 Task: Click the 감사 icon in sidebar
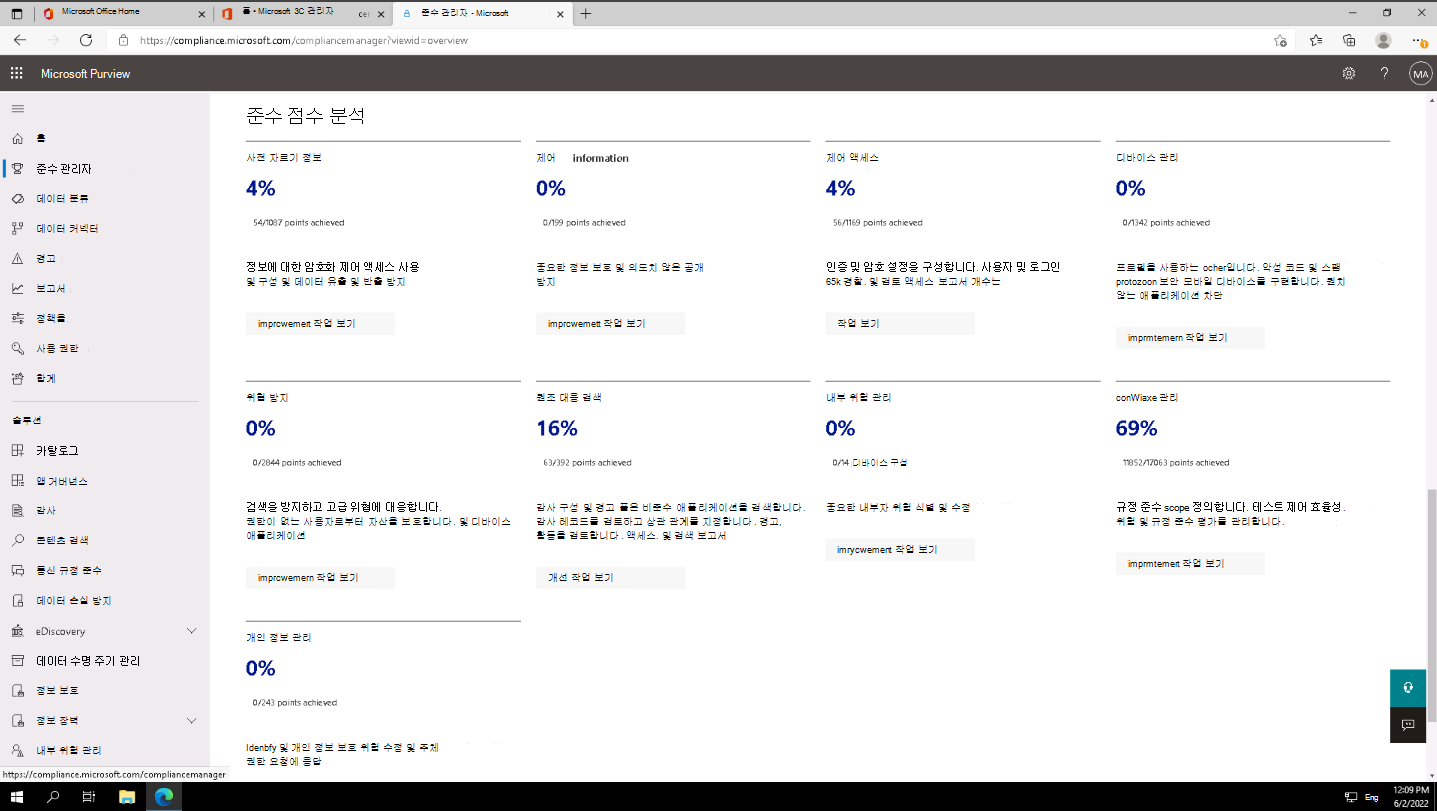[x=17, y=510]
